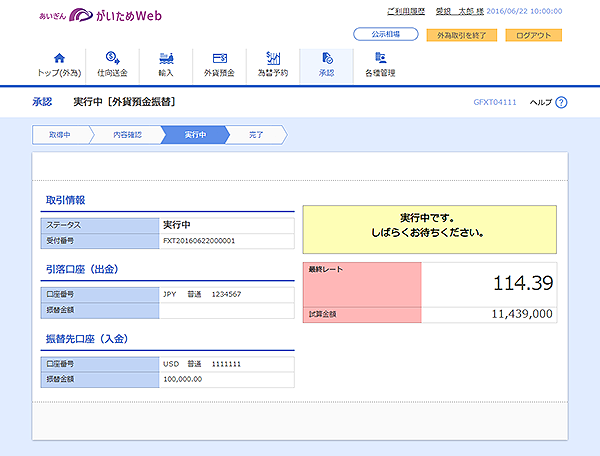Click the final rate 114.39

[x=523, y=283]
